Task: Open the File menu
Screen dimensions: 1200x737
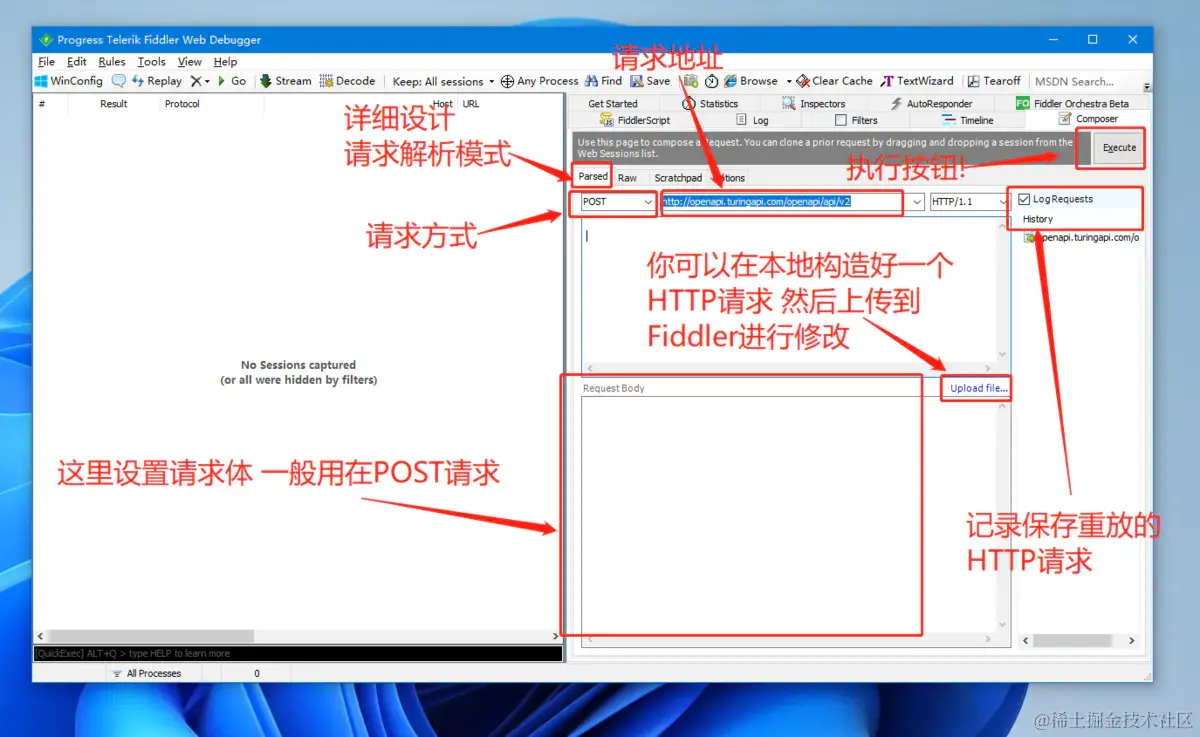Action: (46, 61)
